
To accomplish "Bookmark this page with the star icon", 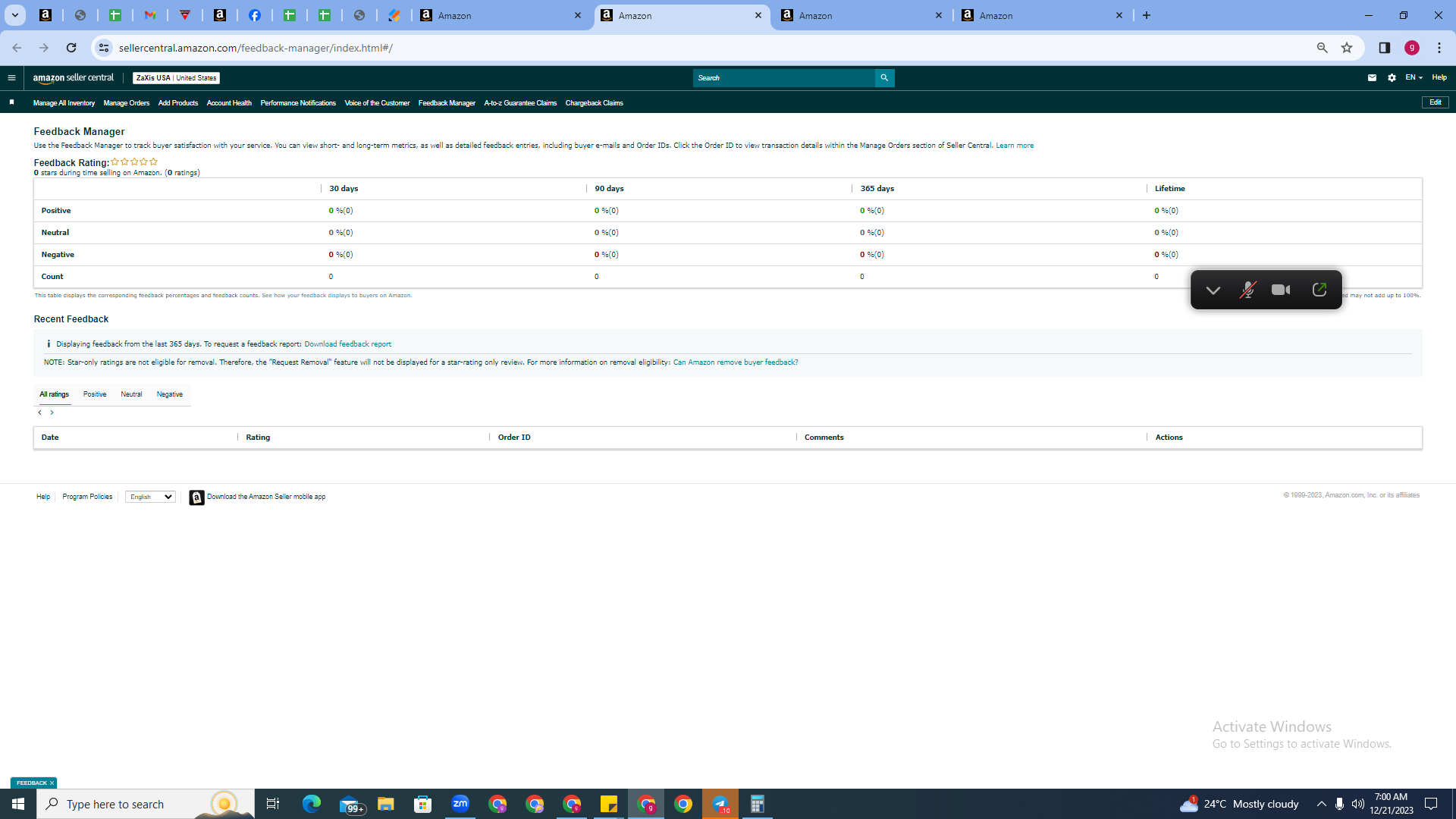I will click(1347, 48).
